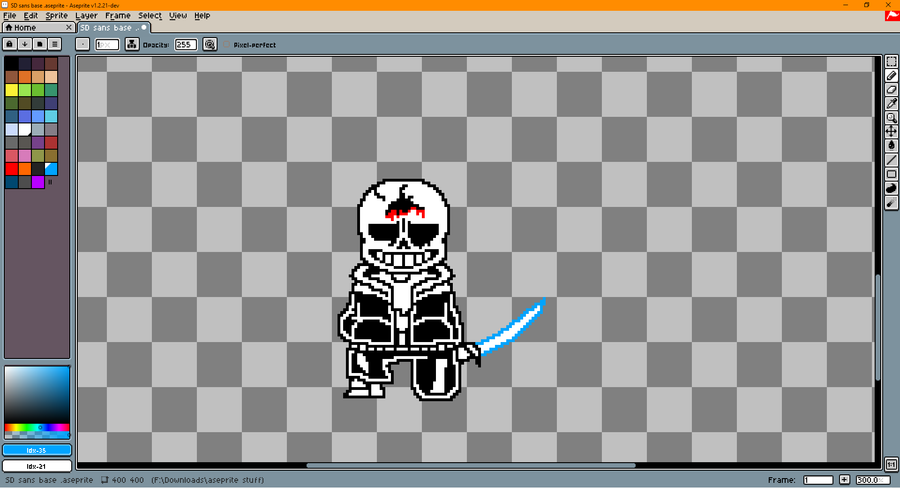Viewport: 900px width, 488px height.
Task: Click the Home tab house icon
Action: coord(9,27)
